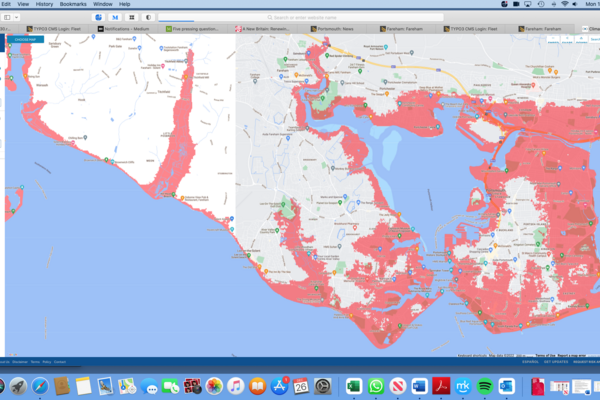Open Messages from the Dock

pyautogui.click(x=149, y=386)
